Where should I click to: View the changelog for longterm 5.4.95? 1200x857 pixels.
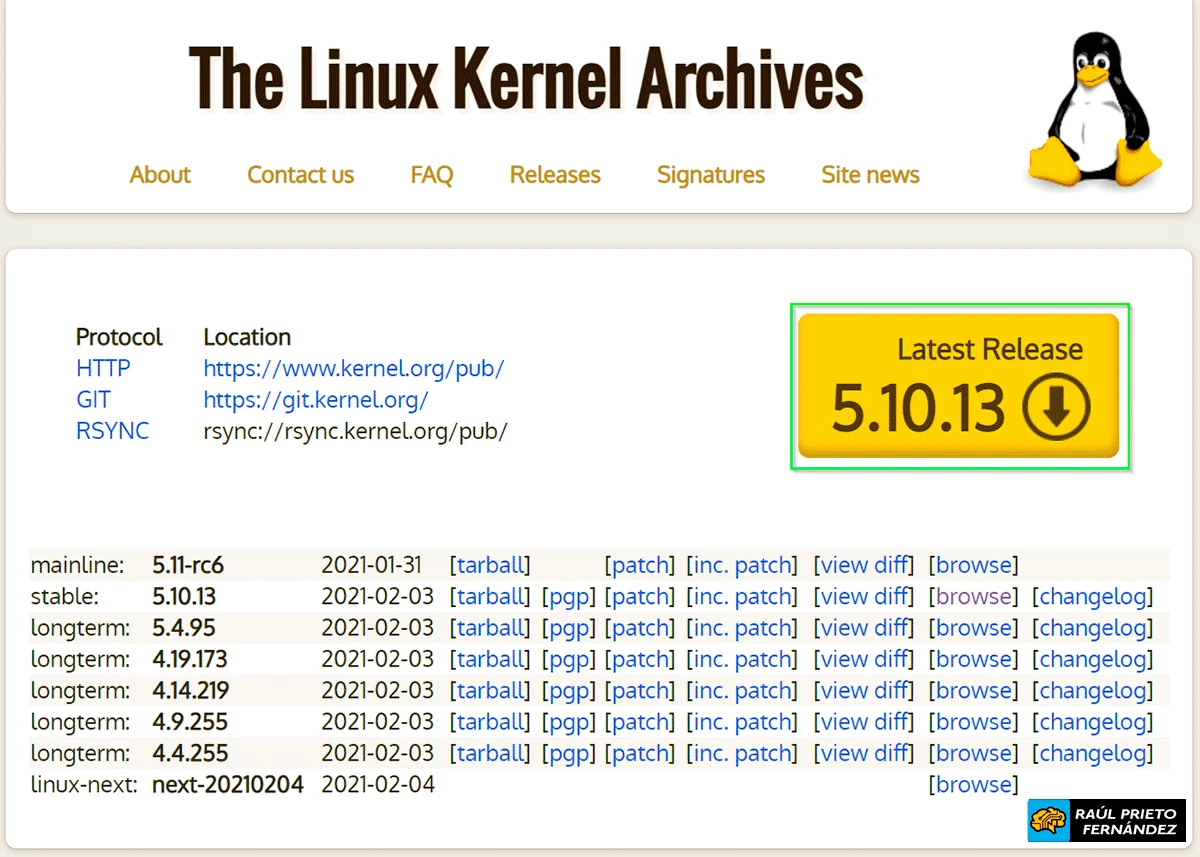coord(1093,627)
